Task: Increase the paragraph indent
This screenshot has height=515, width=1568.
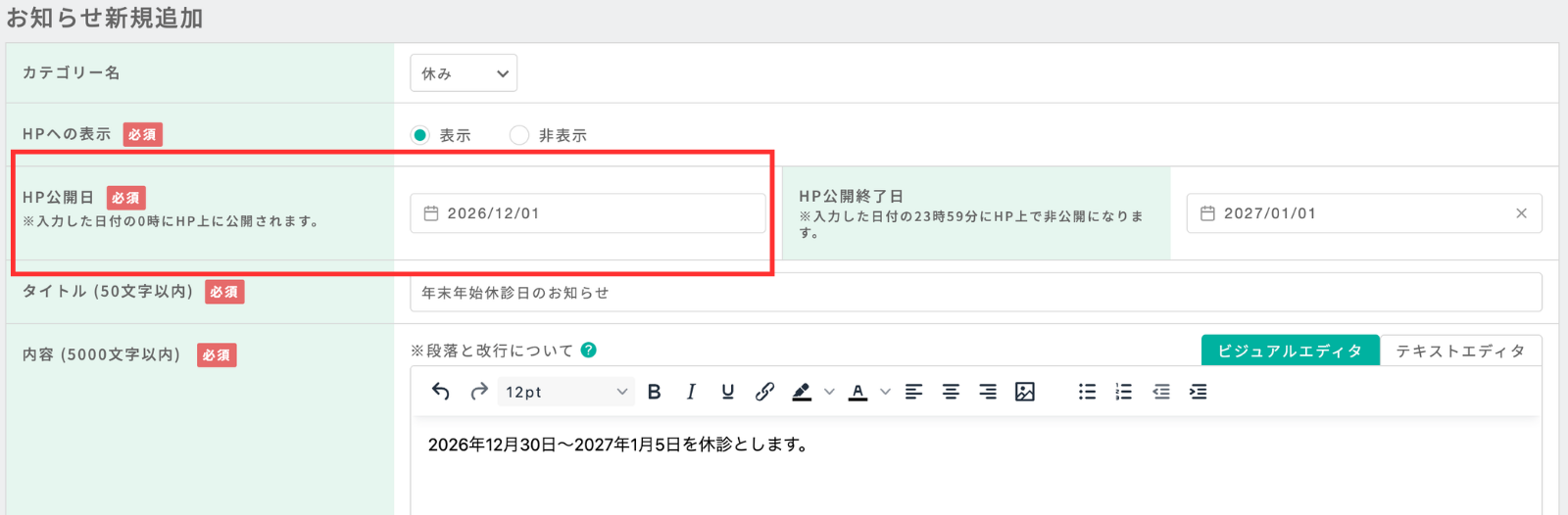Action: click(1198, 392)
